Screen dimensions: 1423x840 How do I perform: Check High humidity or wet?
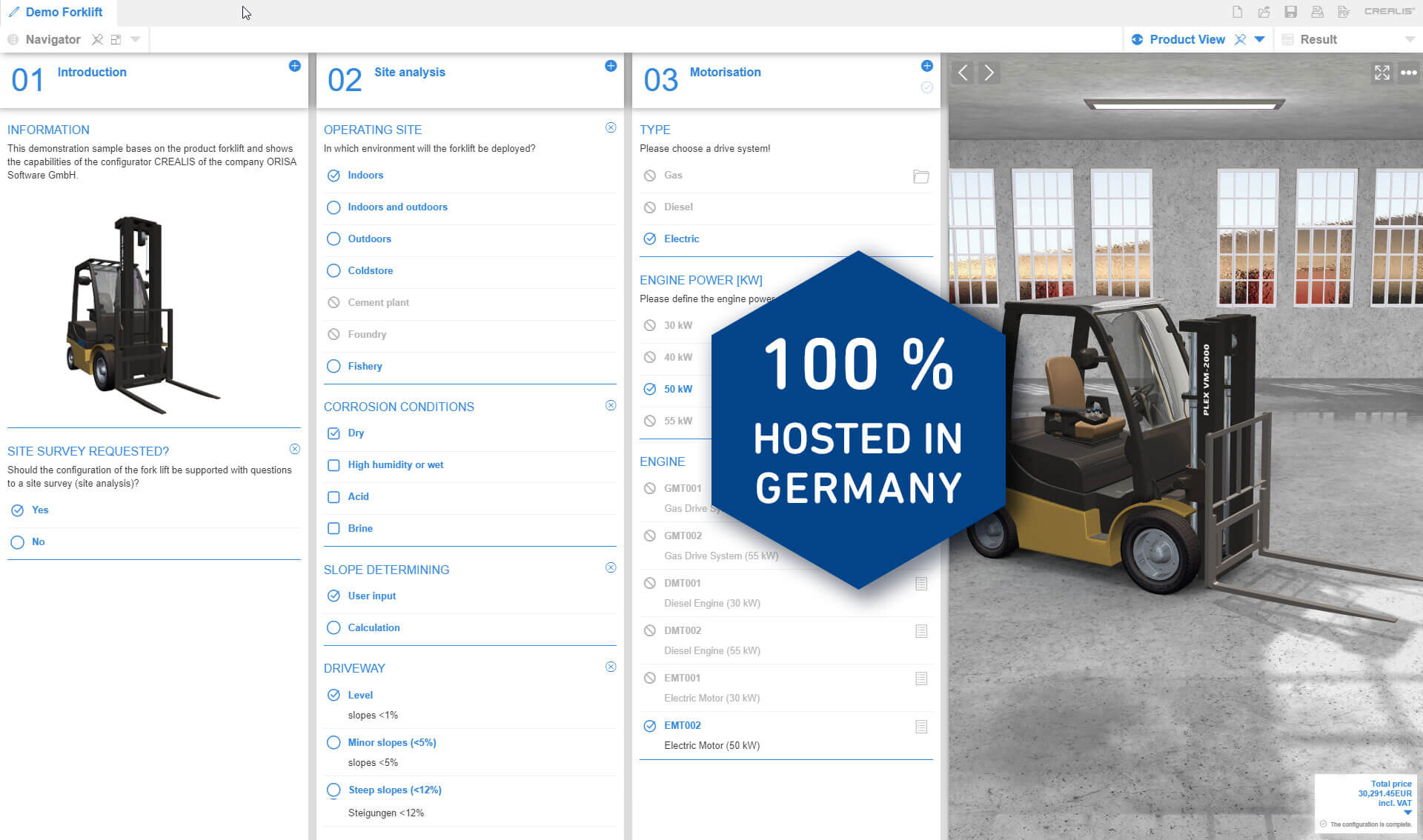[x=470, y=465]
